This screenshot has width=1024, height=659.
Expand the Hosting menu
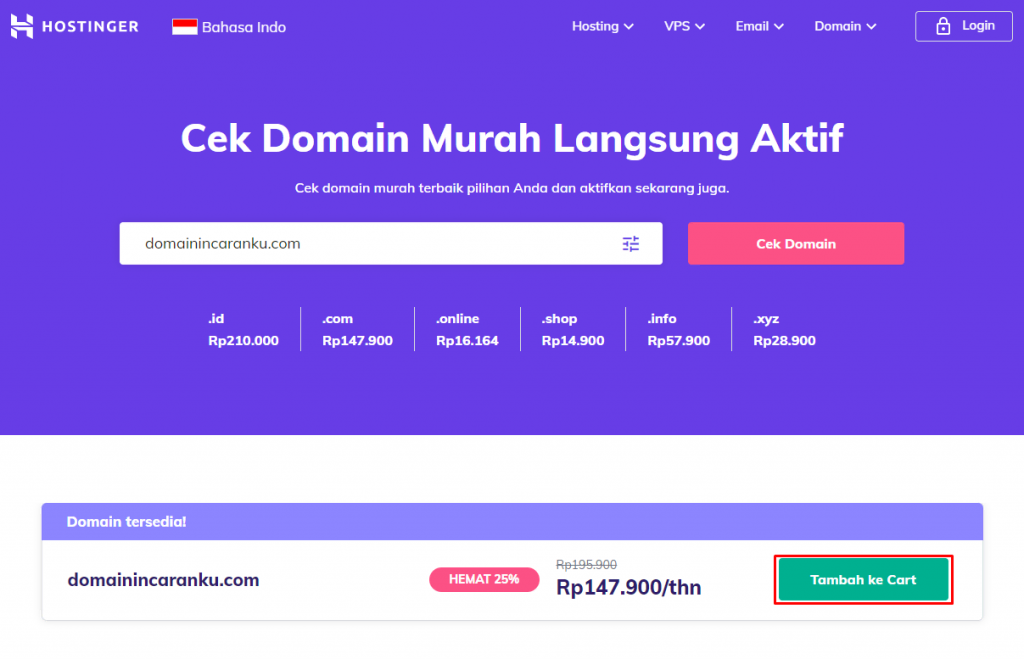click(x=602, y=26)
